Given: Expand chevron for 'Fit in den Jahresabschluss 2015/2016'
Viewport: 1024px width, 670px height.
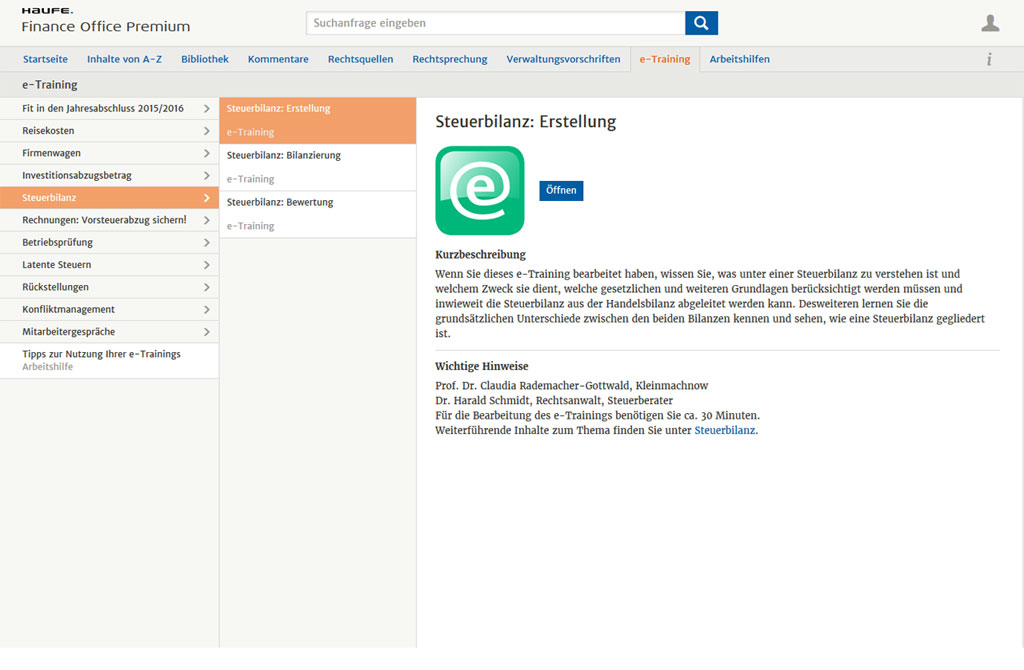Looking at the screenshot, I should click(x=206, y=108).
